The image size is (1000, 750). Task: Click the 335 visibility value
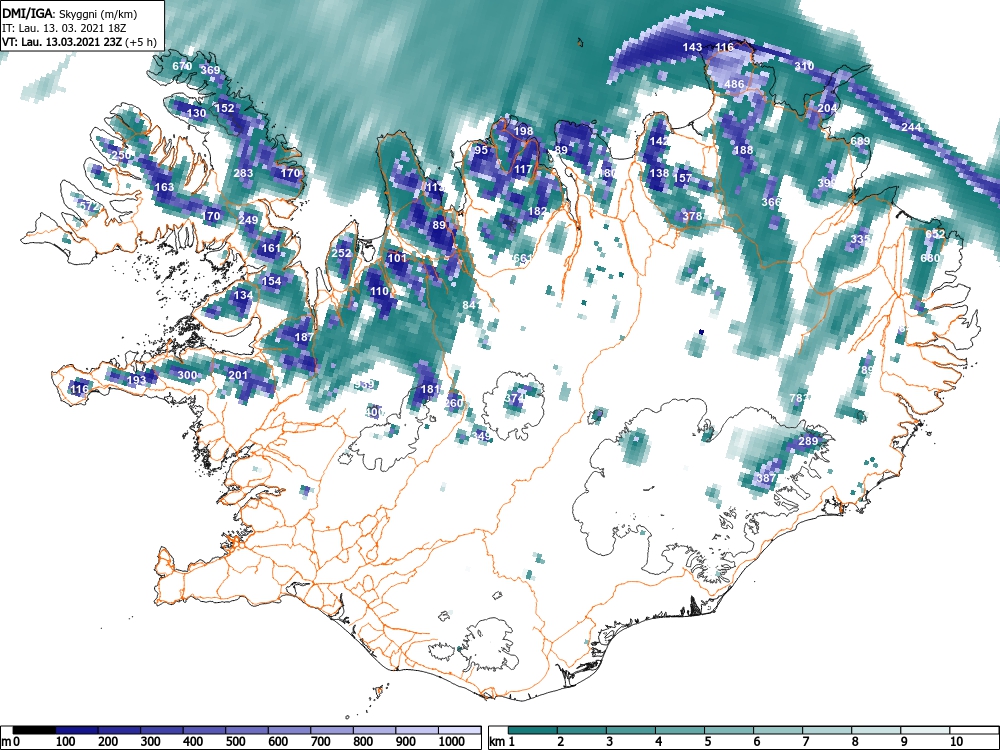pyautogui.click(x=860, y=239)
